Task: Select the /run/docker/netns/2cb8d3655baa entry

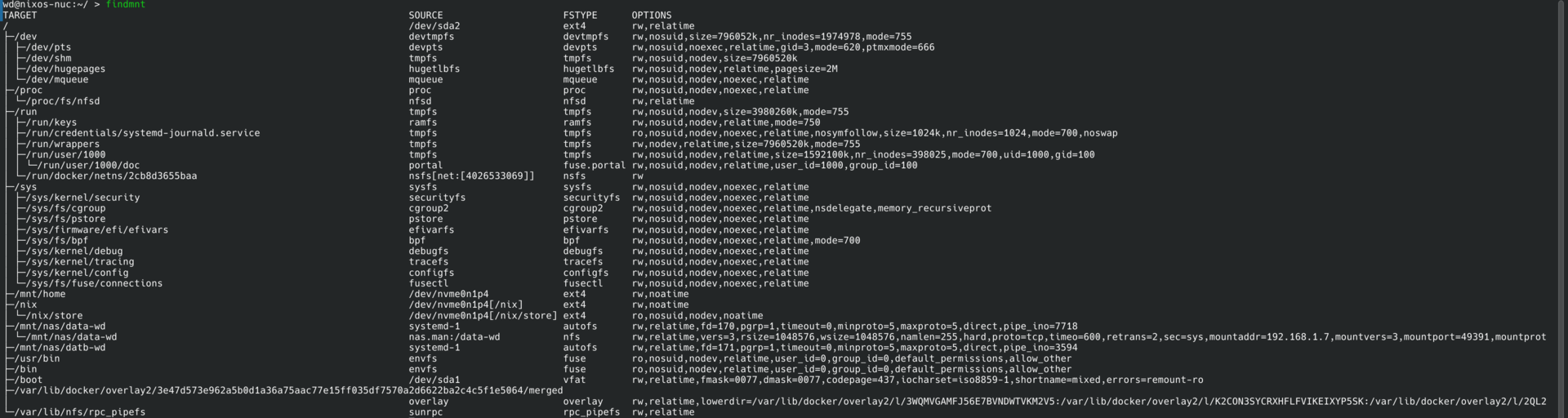Action: click(111, 176)
